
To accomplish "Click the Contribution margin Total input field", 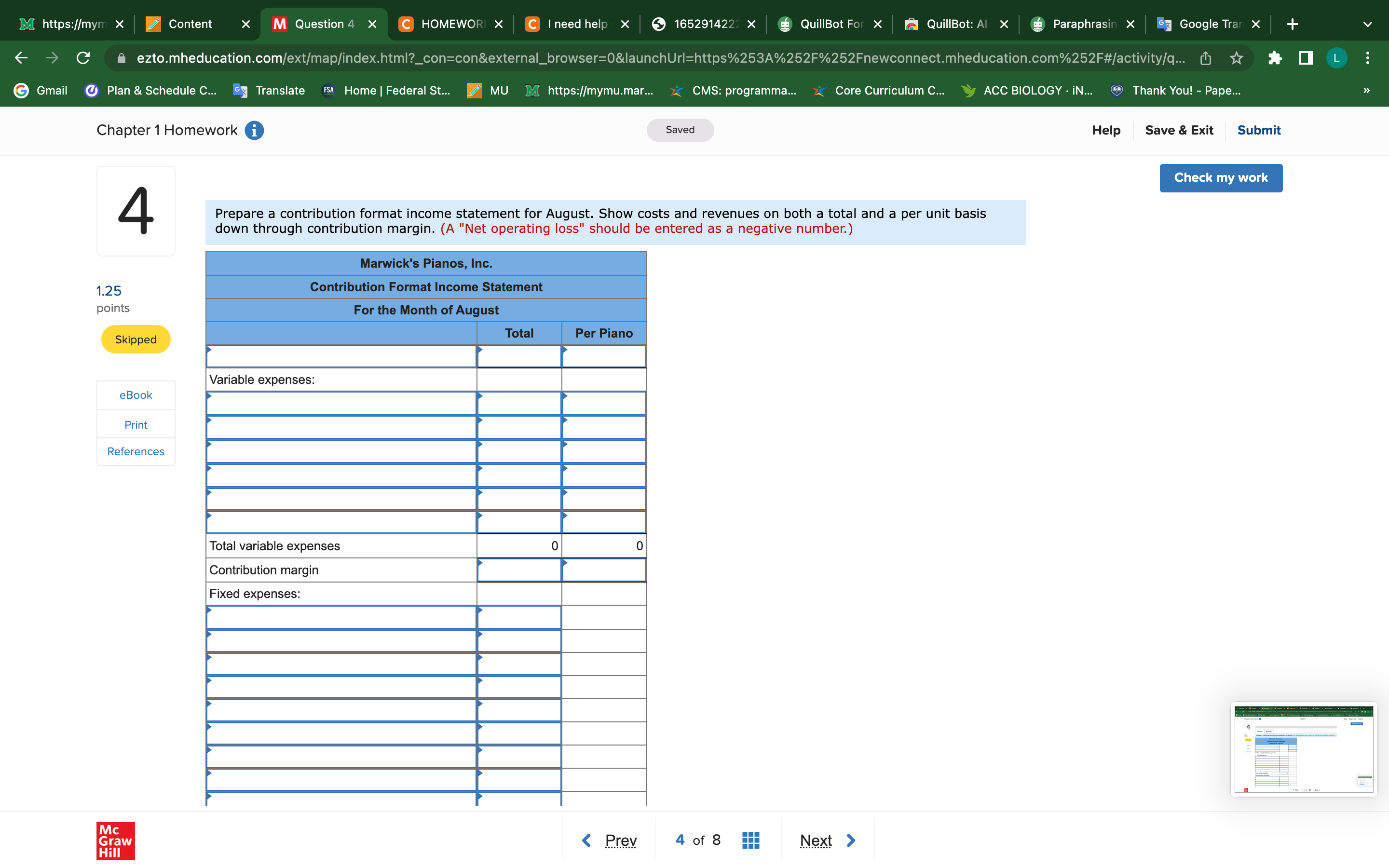I will click(519, 570).
